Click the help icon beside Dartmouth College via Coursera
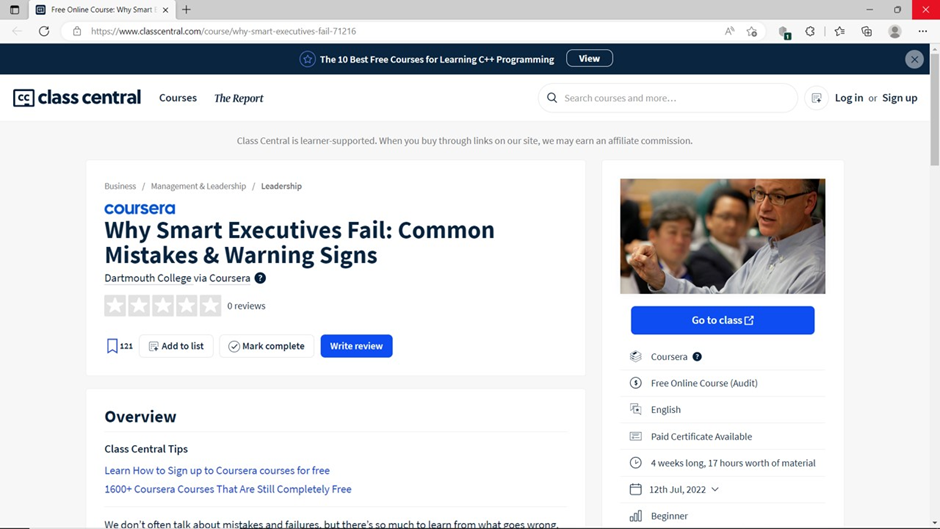Image resolution: width=940 pixels, height=529 pixels. pyautogui.click(x=260, y=278)
